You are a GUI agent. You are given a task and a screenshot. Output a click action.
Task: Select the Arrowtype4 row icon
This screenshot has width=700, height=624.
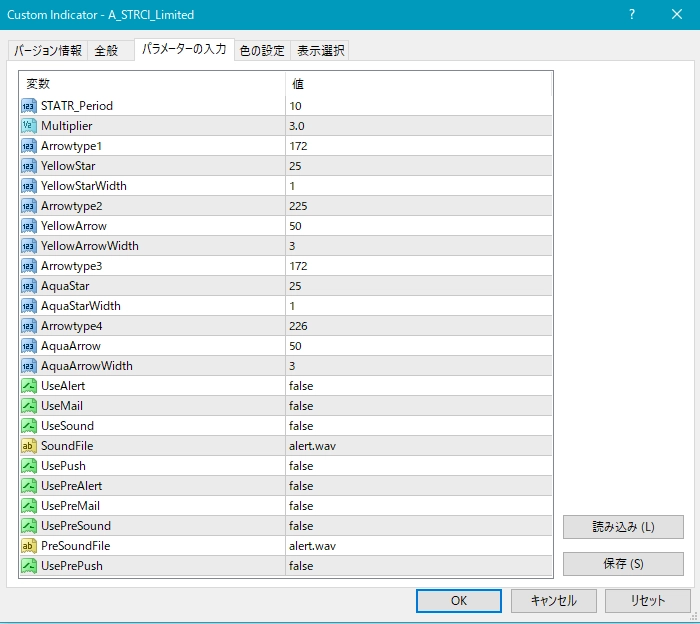click(x=29, y=326)
